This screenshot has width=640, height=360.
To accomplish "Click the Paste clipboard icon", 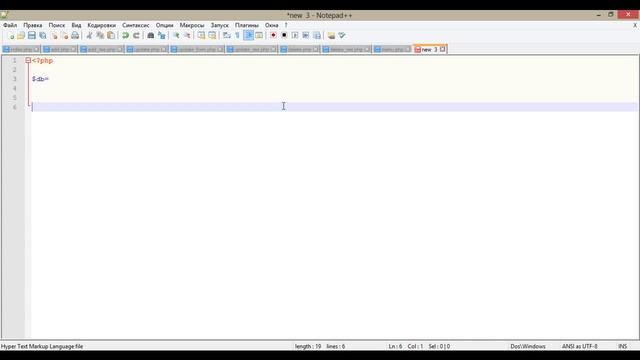I will (111, 36).
